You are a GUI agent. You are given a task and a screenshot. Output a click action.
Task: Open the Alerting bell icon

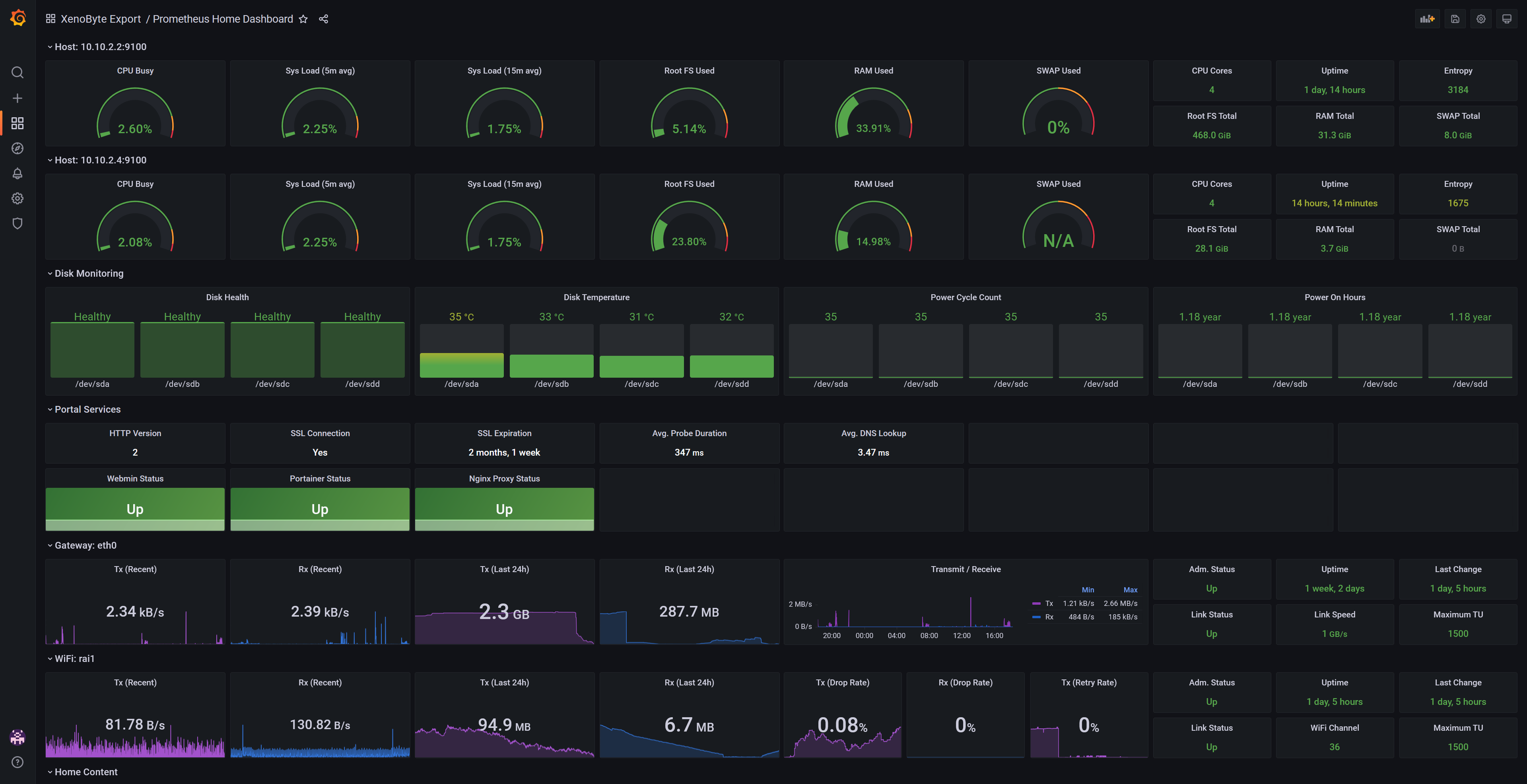click(18, 174)
